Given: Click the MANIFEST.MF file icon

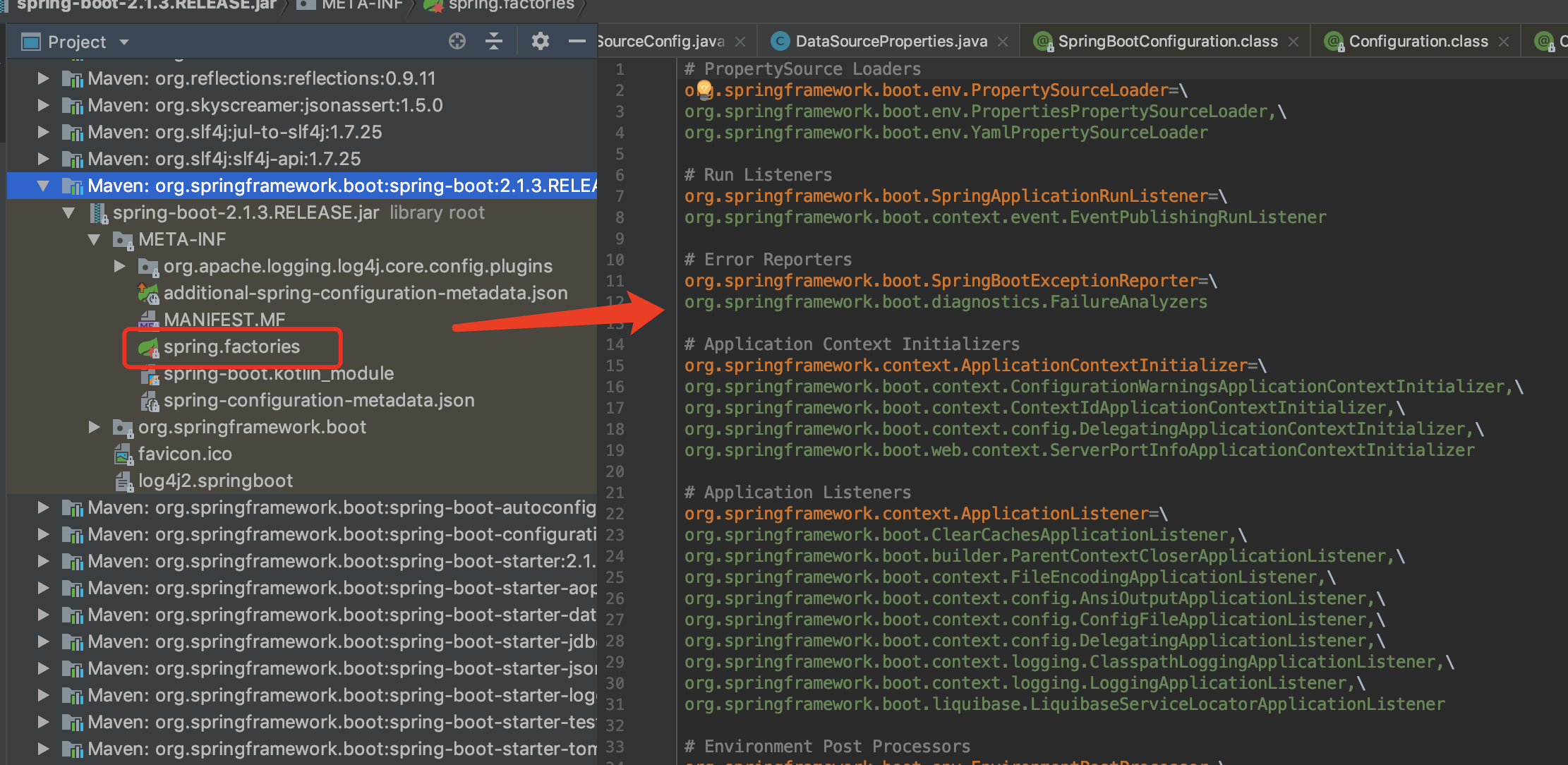Looking at the screenshot, I should [149, 320].
